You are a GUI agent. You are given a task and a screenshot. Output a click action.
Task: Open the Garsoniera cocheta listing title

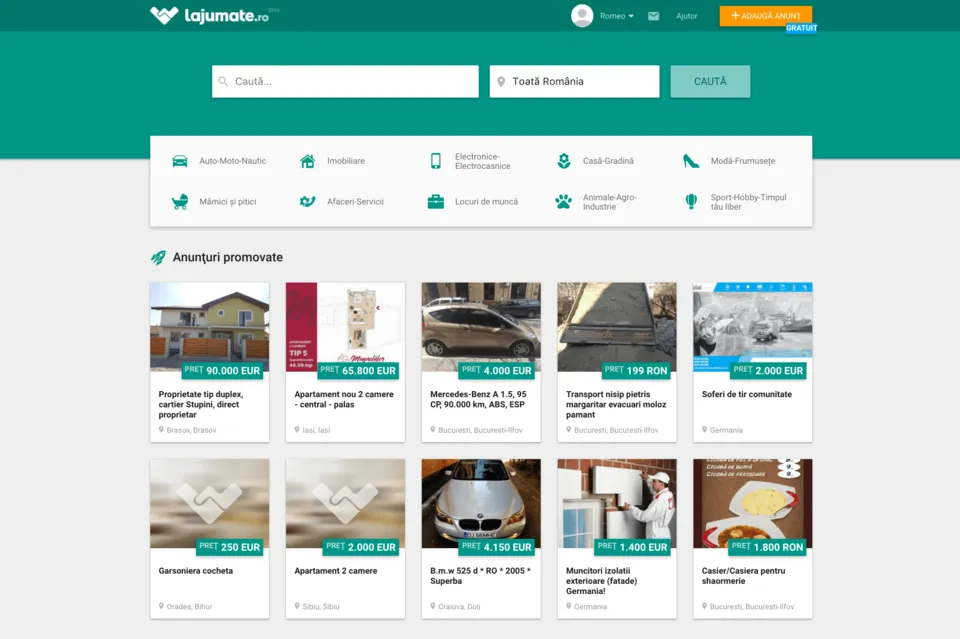pyautogui.click(x=196, y=570)
